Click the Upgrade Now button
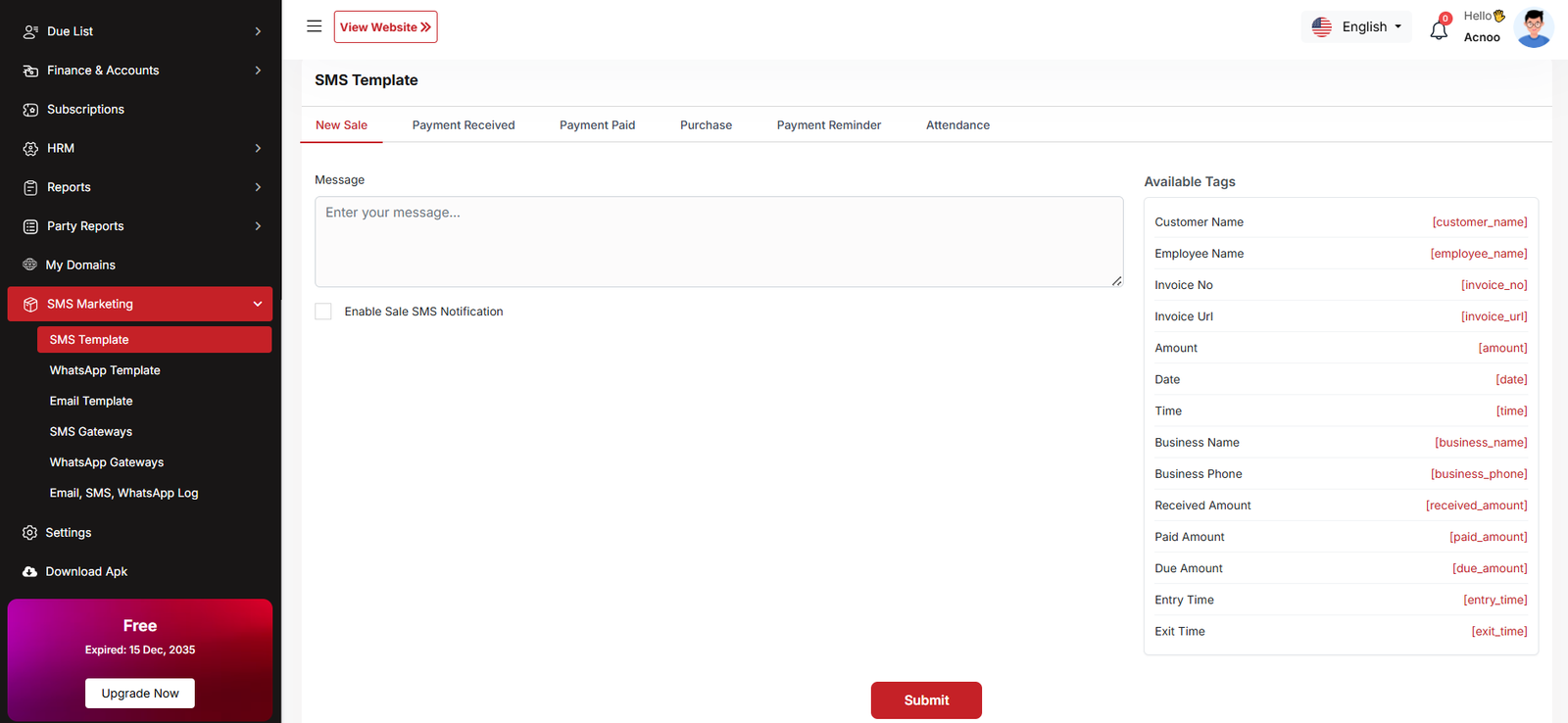This screenshot has height=723, width=1568. pyautogui.click(x=140, y=694)
